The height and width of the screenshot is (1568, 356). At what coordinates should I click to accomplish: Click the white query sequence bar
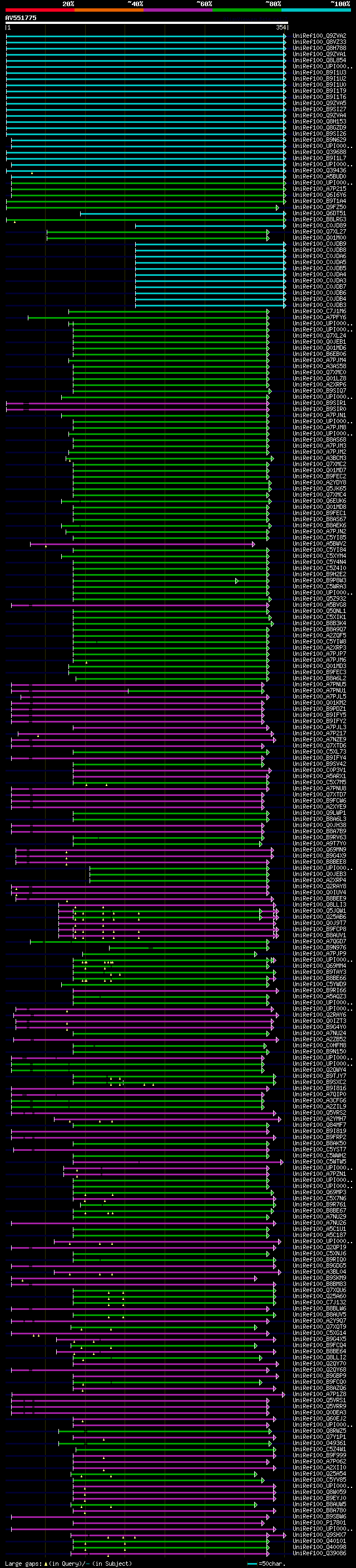(147, 23)
